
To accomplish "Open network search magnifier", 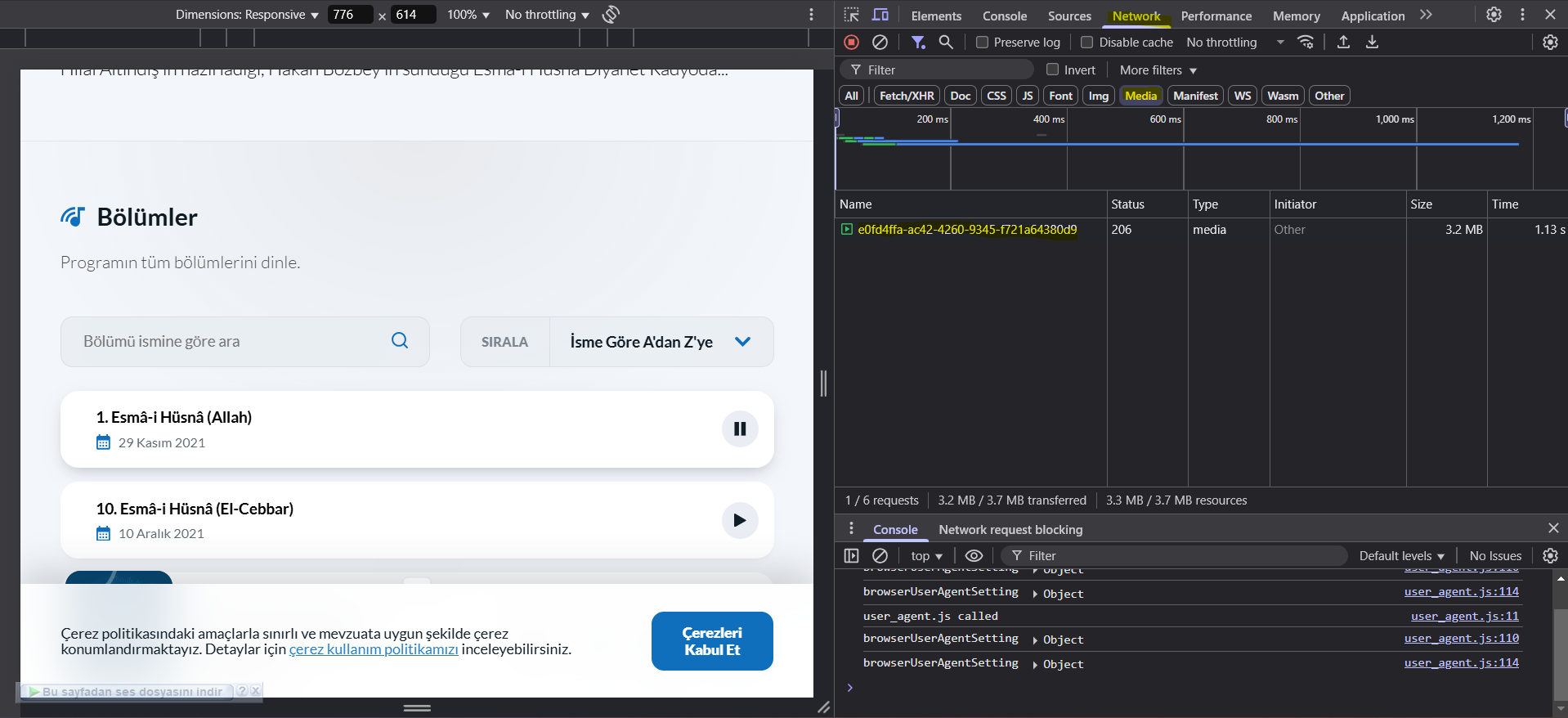I will [x=946, y=42].
